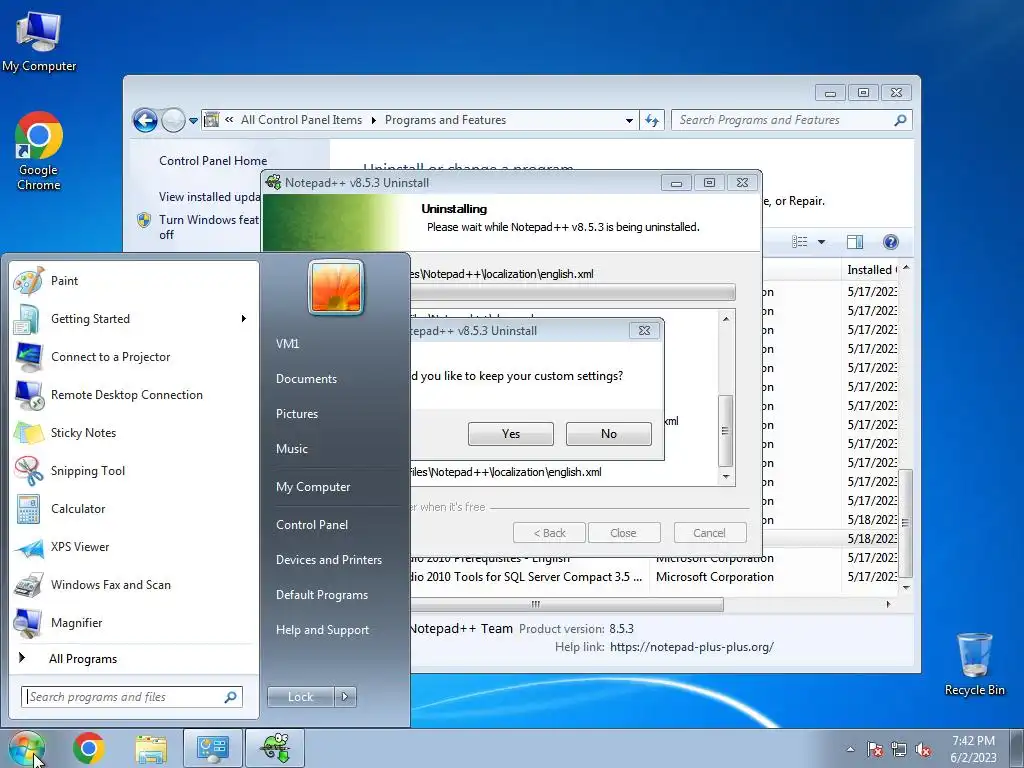This screenshot has width=1024, height=768.
Task: Open Documents from Start menu
Action: pos(306,379)
